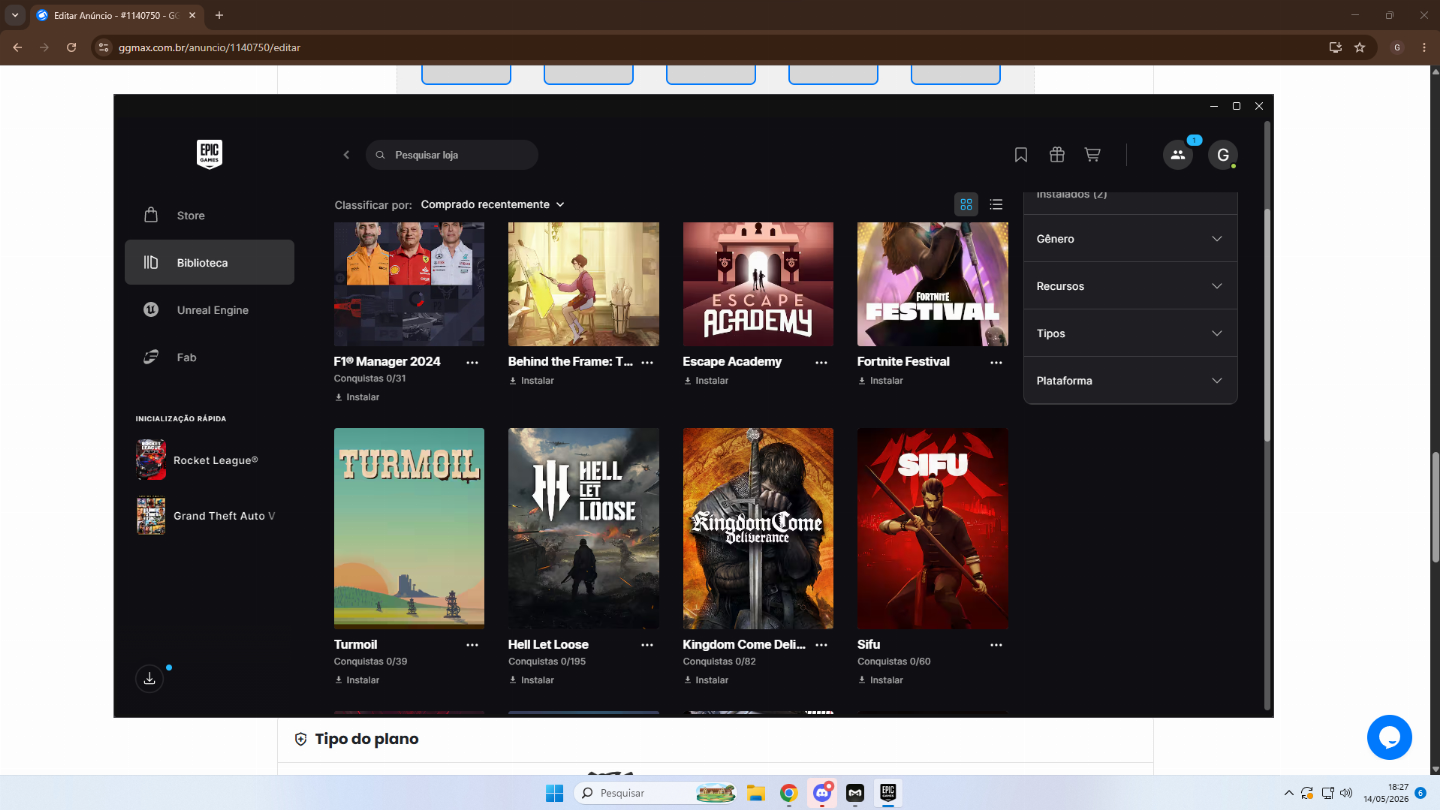
Task: Open the friends list icon
Action: 1178,155
